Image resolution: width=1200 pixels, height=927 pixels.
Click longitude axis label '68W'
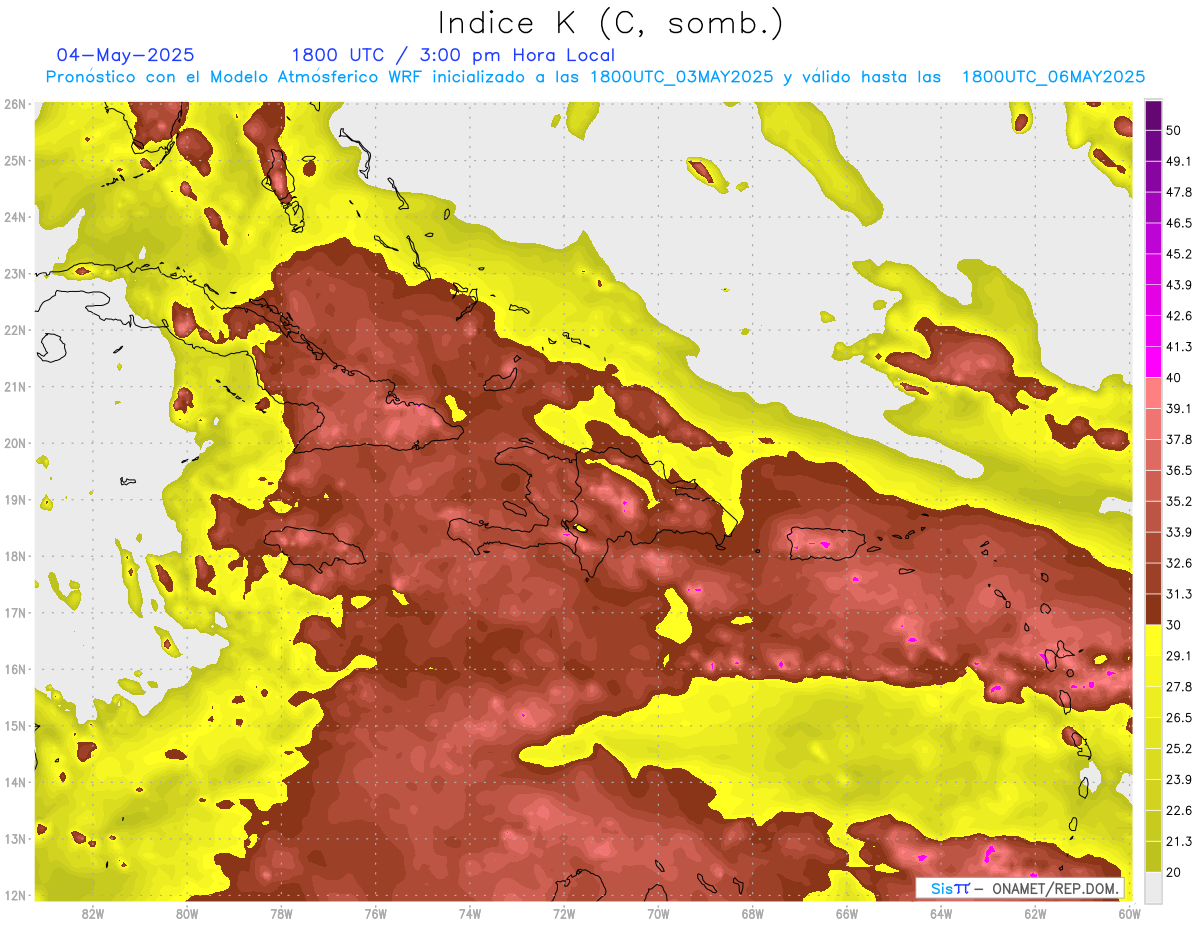click(752, 913)
